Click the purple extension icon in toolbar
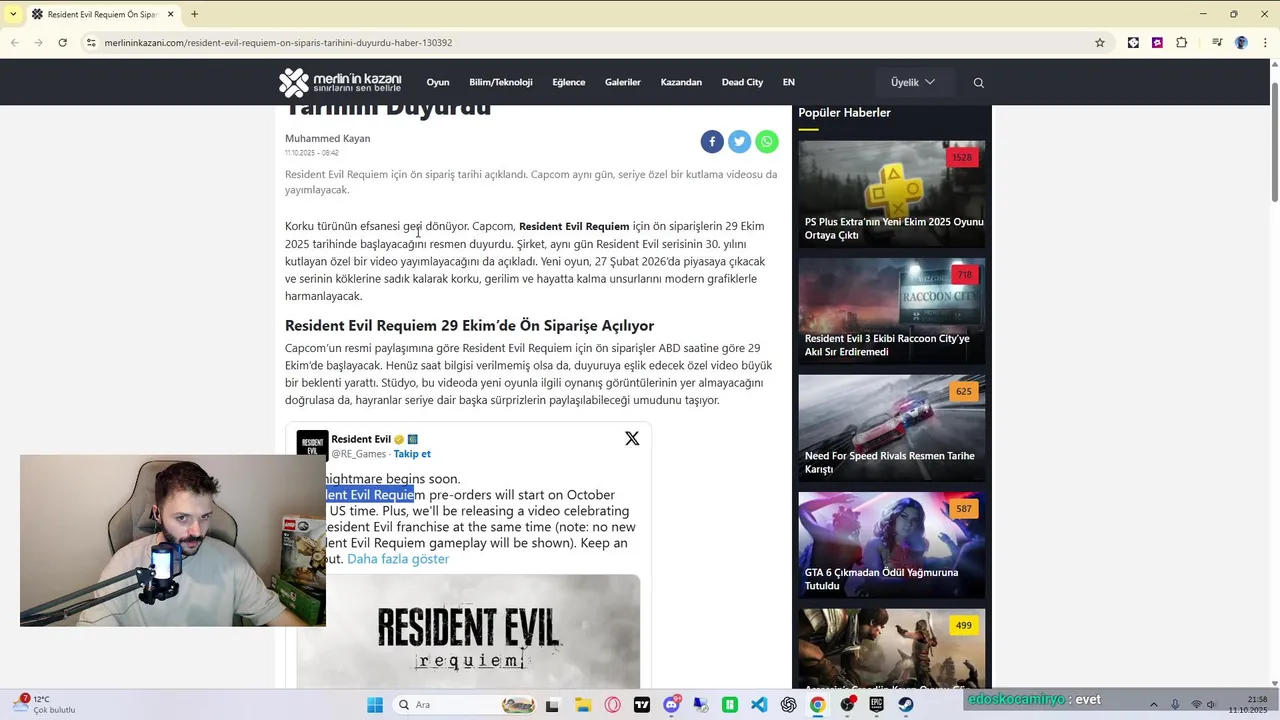This screenshot has width=1280, height=720. point(1157,43)
